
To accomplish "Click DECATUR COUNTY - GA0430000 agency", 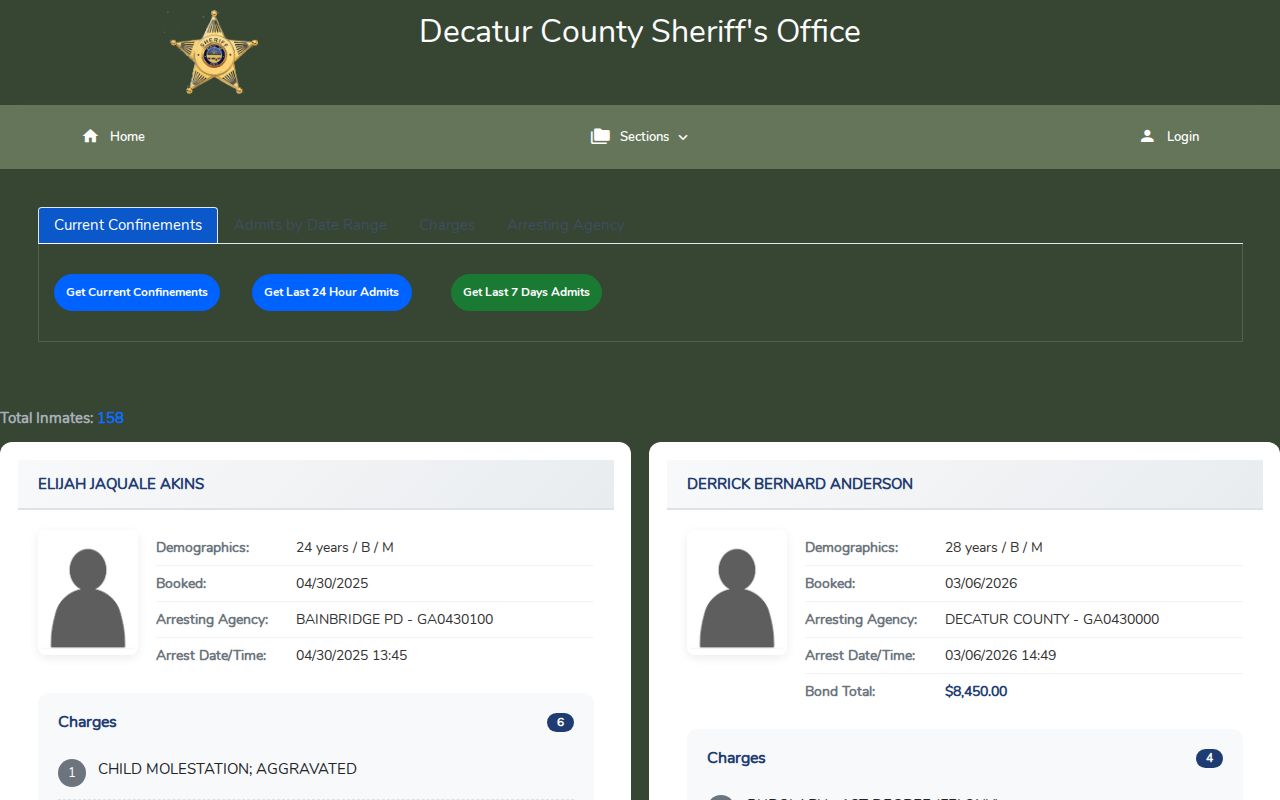I will 1052,619.
